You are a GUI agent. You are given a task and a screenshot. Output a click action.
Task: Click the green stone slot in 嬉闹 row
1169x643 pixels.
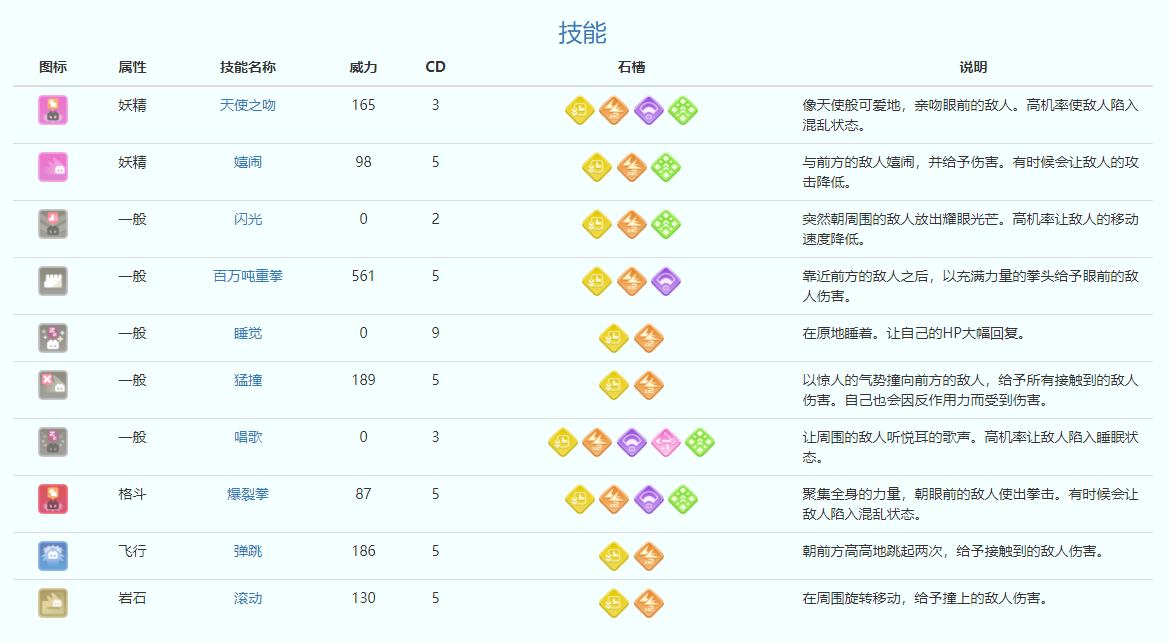pyautogui.click(x=666, y=167)
